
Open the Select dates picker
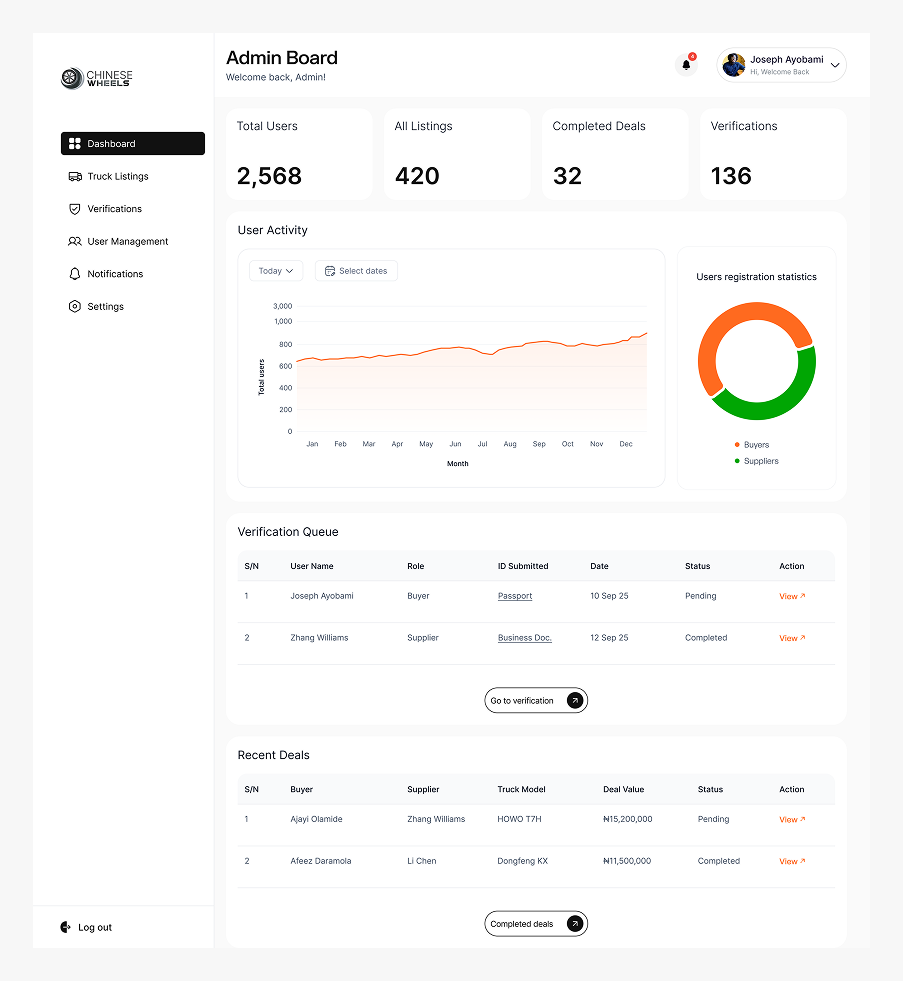(x=357, y=271)
